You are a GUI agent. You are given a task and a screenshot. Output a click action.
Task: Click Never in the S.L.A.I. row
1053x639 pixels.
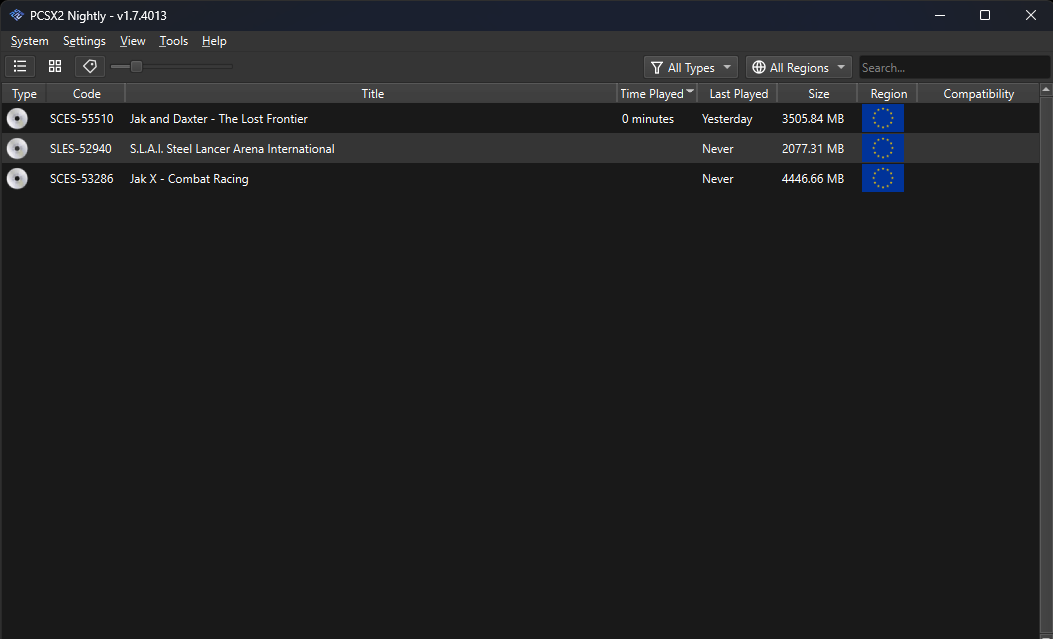coord(718,148)
